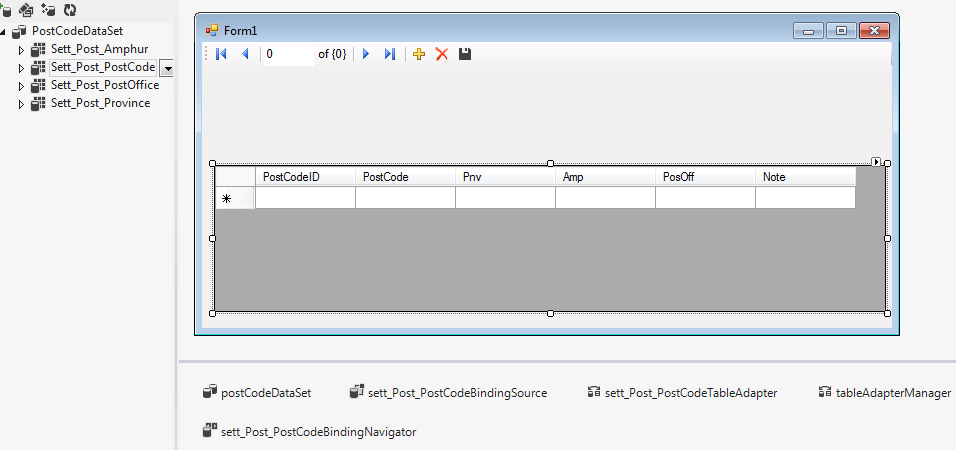Click the 'of {0}' count label
The image size is (956, 450).
tap(332, 54)
